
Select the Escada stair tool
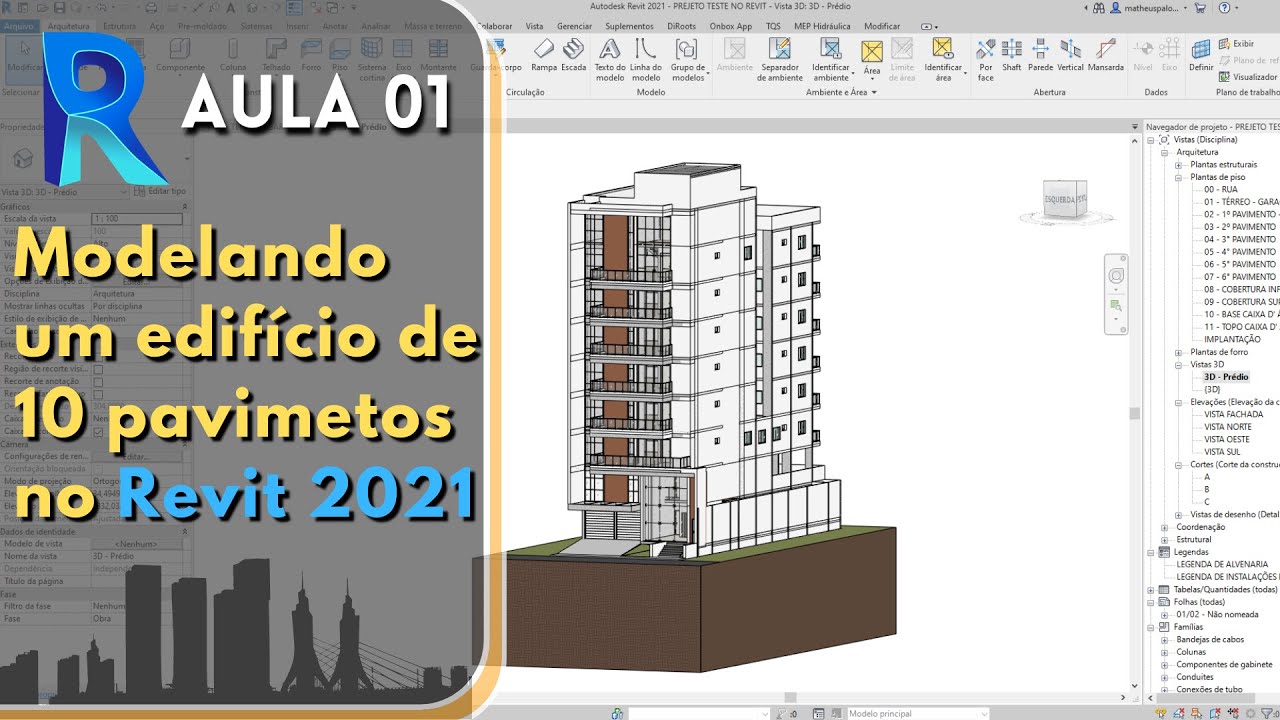573,55
